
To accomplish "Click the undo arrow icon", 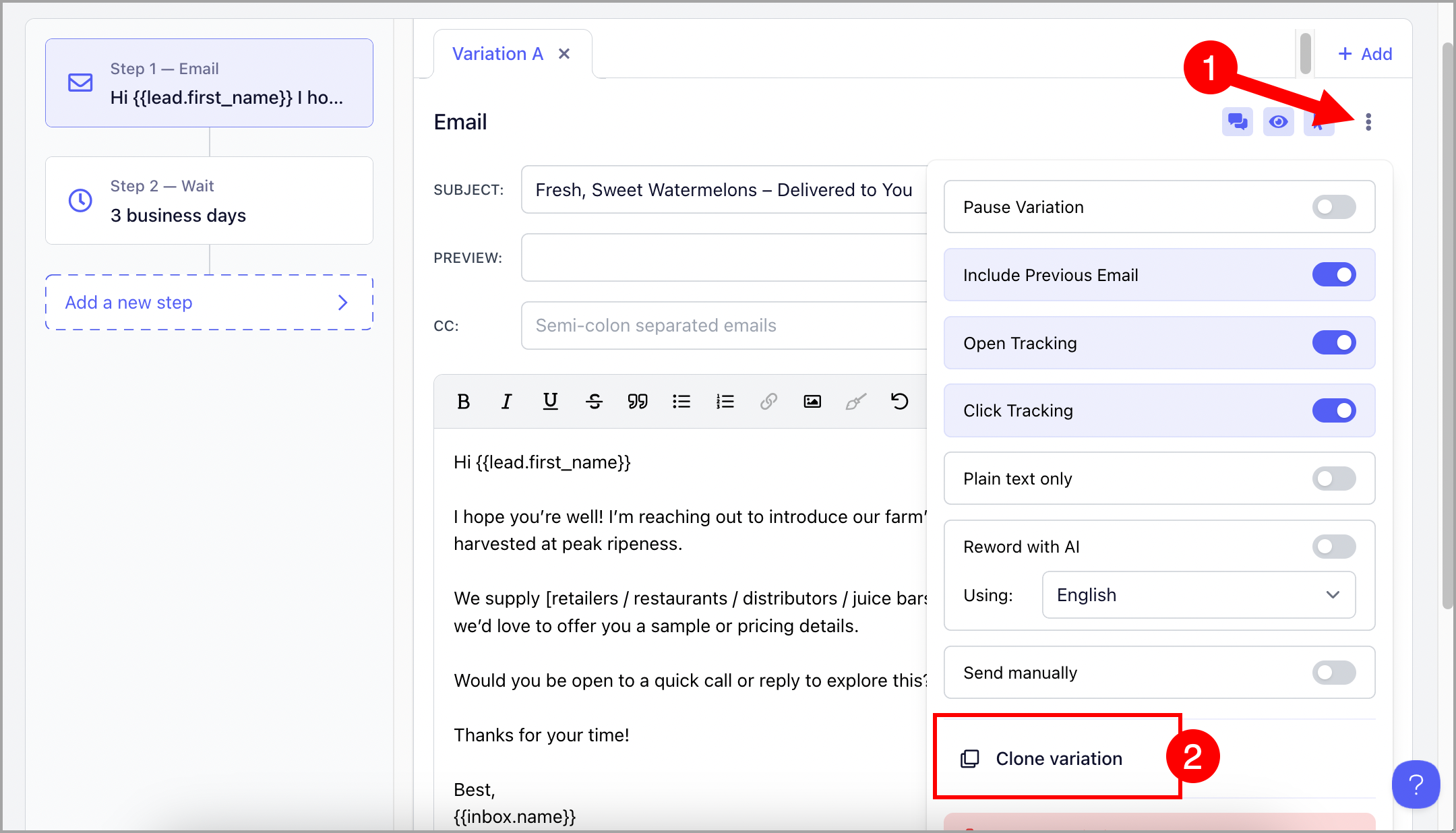I will pos(899,402).
